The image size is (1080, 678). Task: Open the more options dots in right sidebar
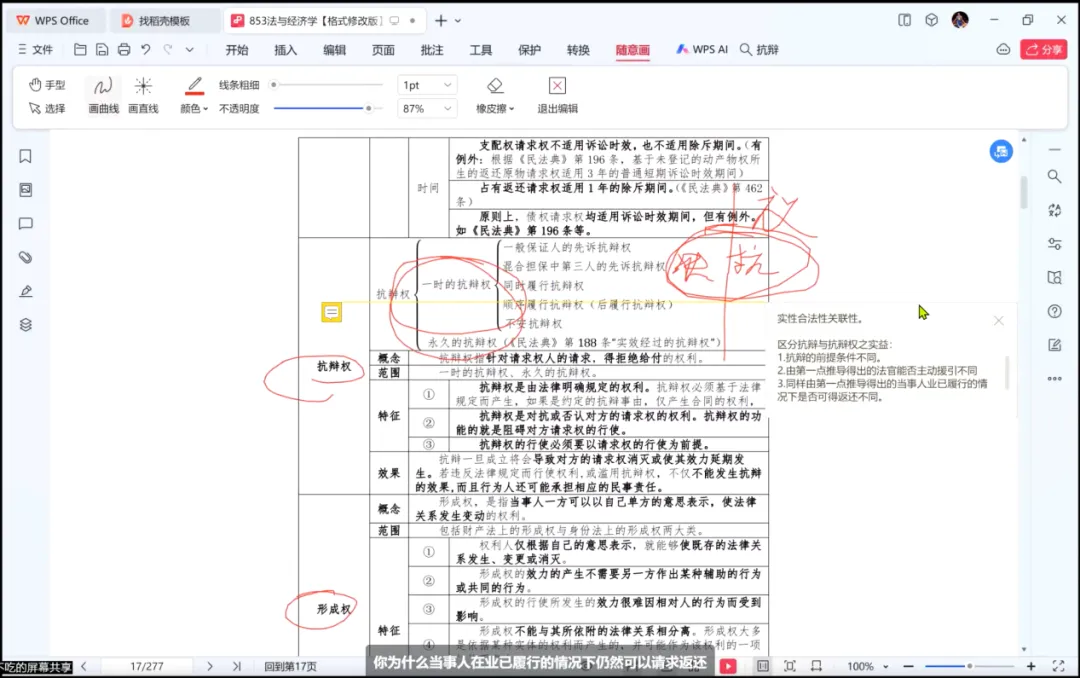(1055, 379)
